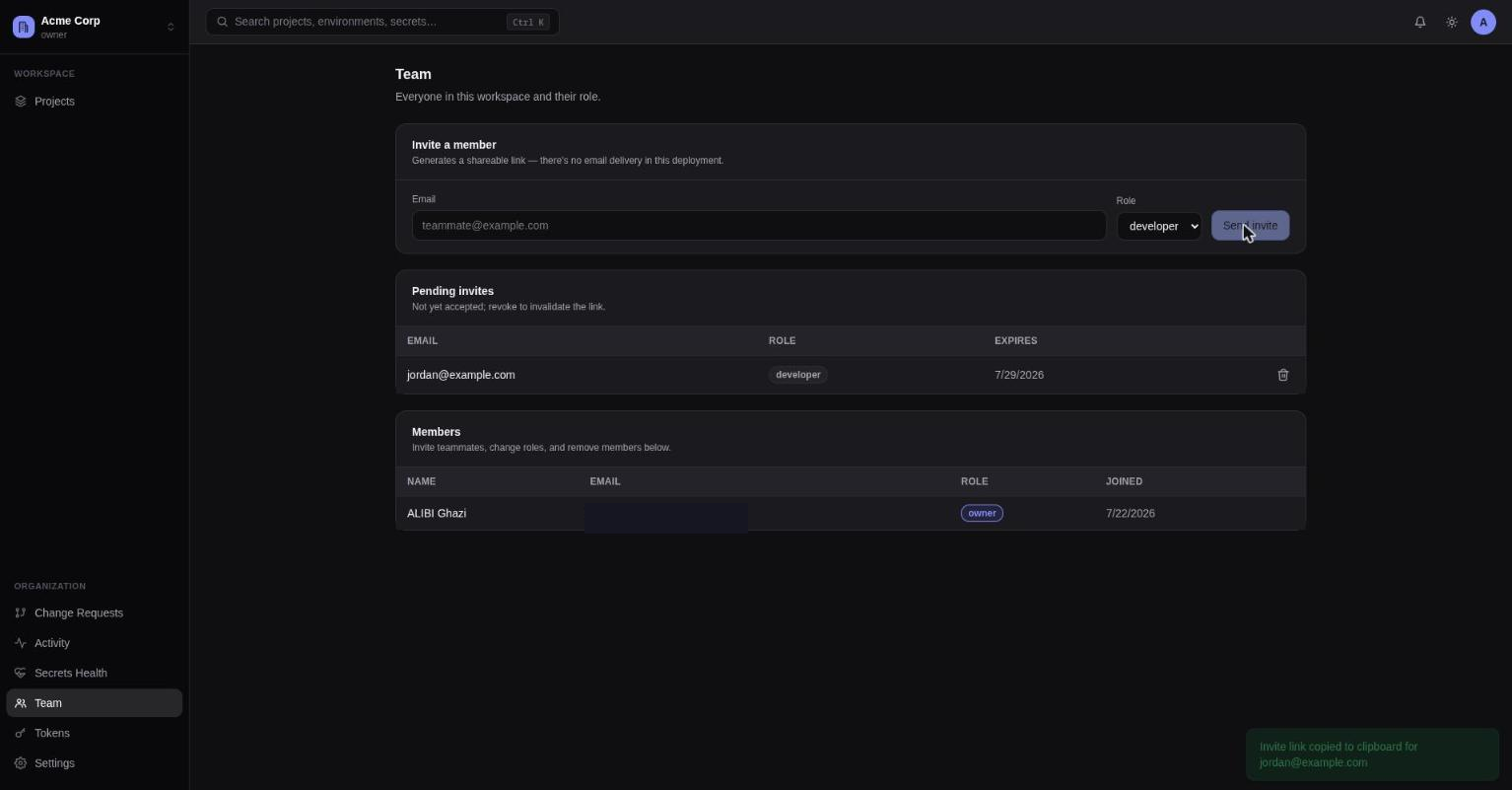
Task: Open organization Settings
Action: click(95, 763)
